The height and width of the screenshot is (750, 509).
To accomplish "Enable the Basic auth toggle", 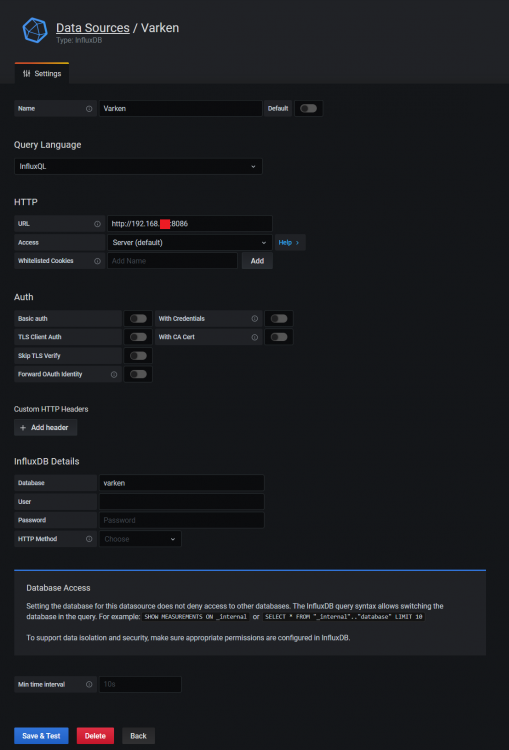I will click(x=138, y=319).
